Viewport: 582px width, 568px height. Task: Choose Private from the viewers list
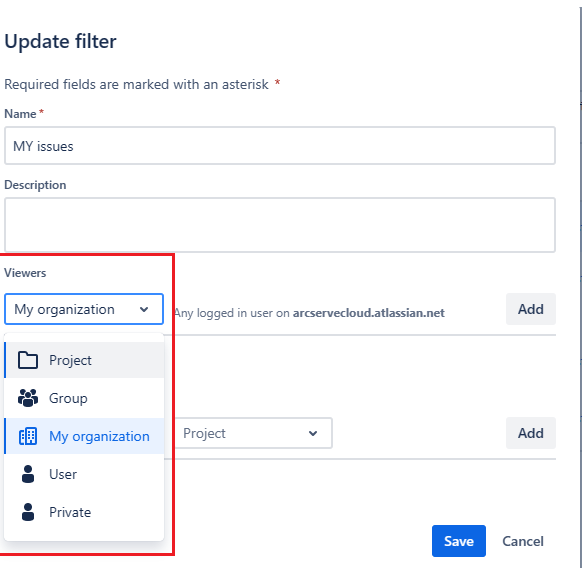click(84, 512)
